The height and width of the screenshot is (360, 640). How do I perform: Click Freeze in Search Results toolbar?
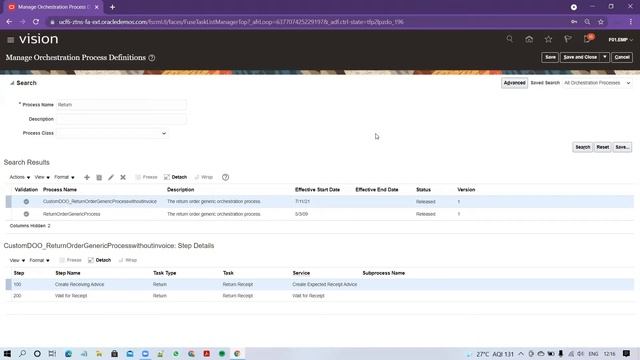[x=146, y=177]
